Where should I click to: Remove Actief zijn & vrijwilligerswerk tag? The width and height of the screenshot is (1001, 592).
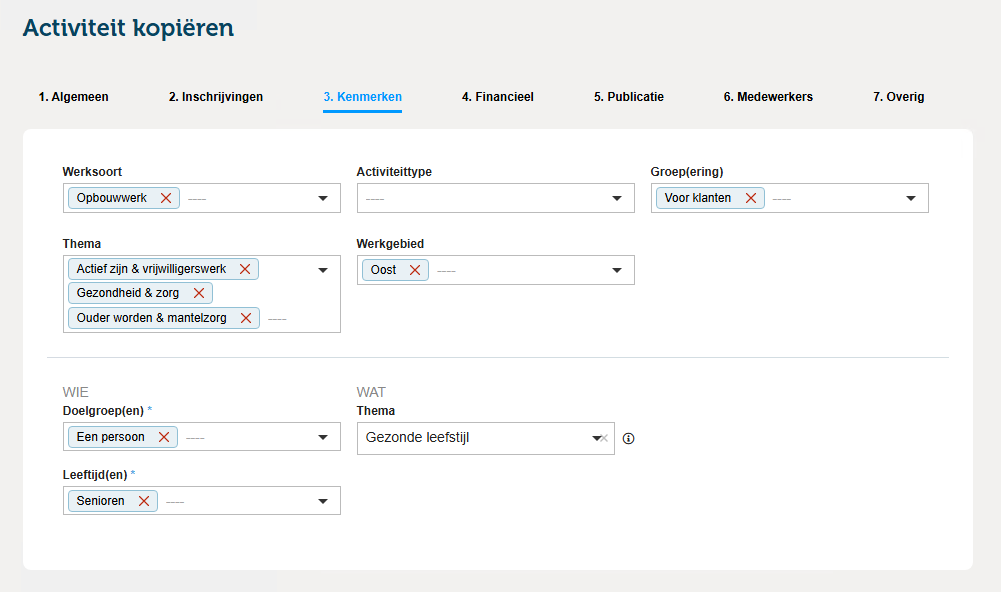tap(244, 269)
